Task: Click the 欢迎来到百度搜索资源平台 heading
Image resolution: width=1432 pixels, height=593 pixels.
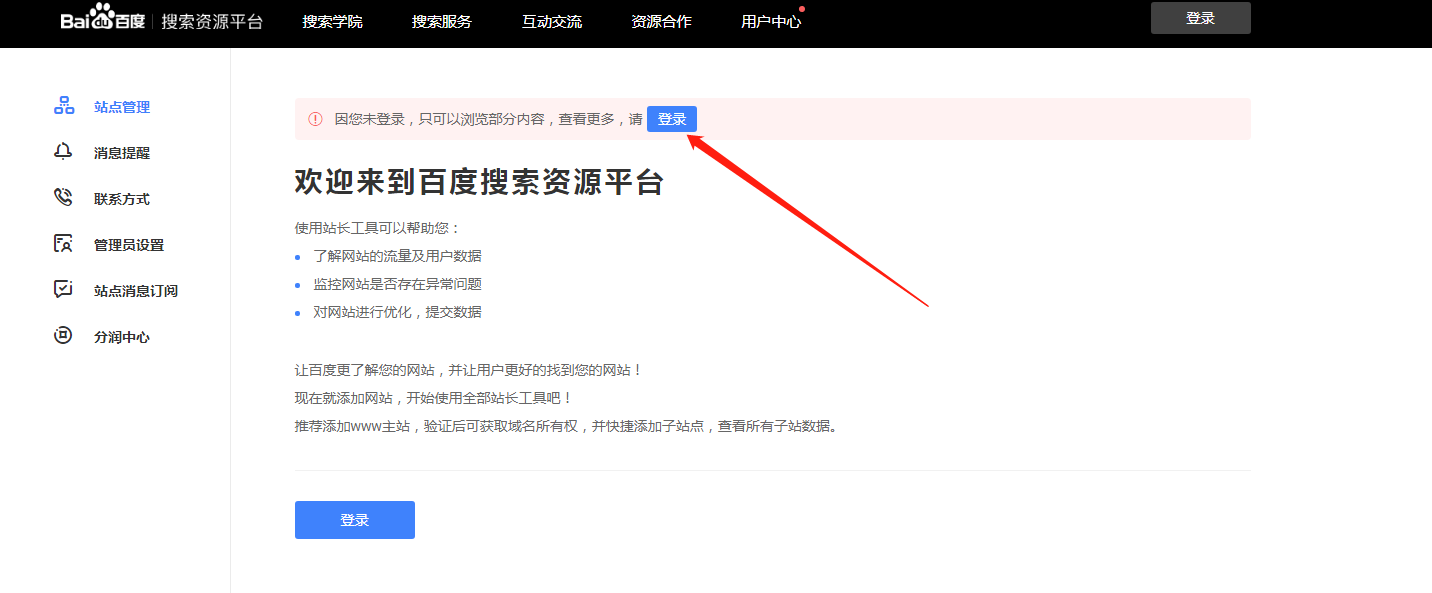Action: click(x=479, y=182)
